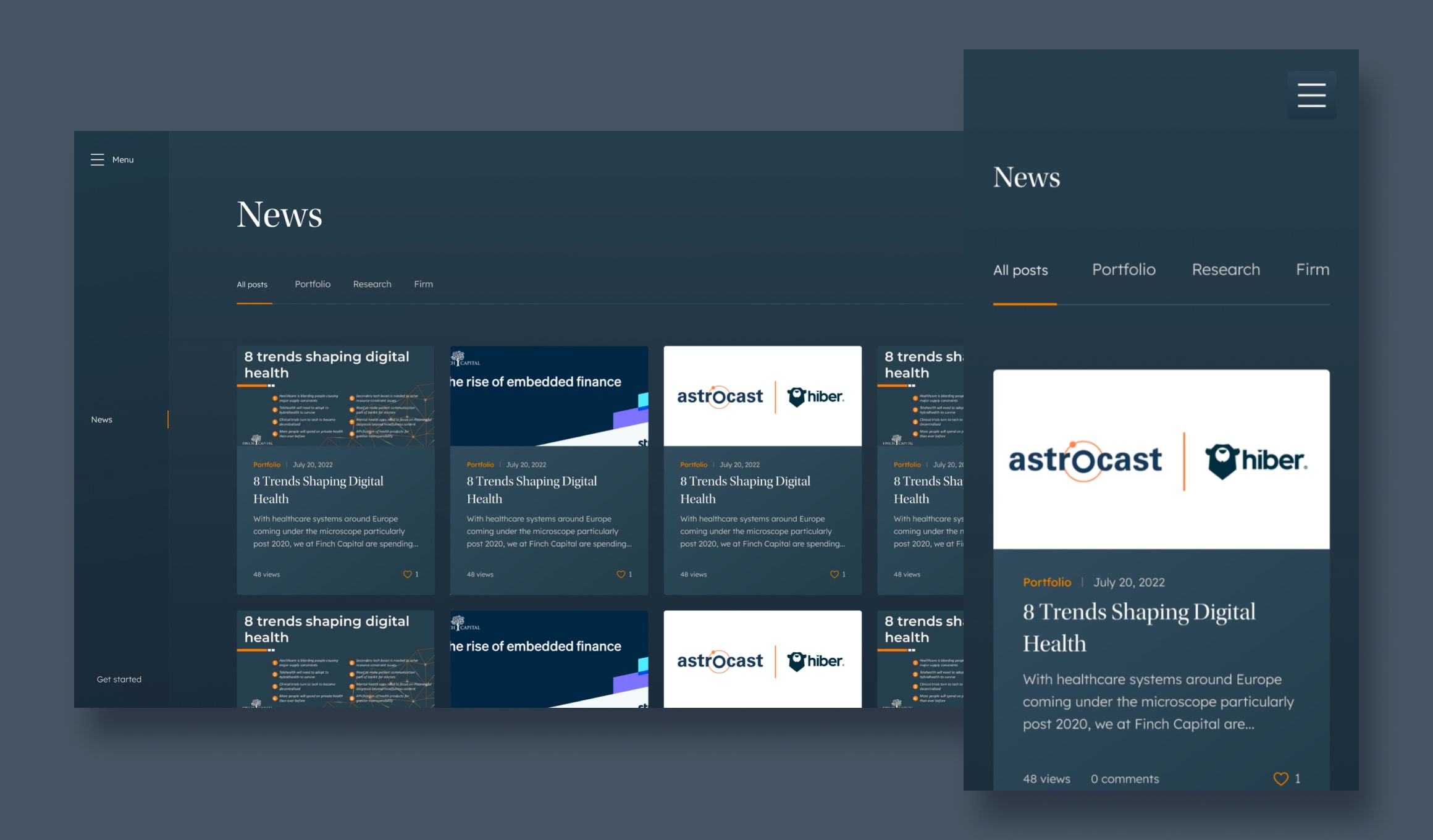Select All posts tab in desktop view

pos(252,285)
